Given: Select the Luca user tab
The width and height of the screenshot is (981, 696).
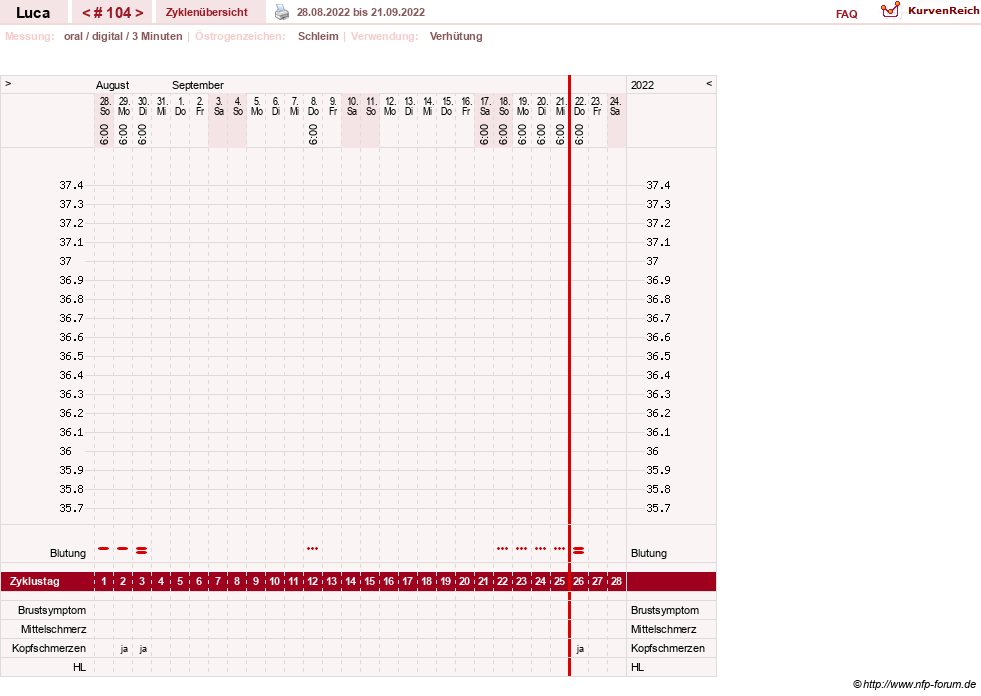Looking at the screenshot, I should pos(33,13).
